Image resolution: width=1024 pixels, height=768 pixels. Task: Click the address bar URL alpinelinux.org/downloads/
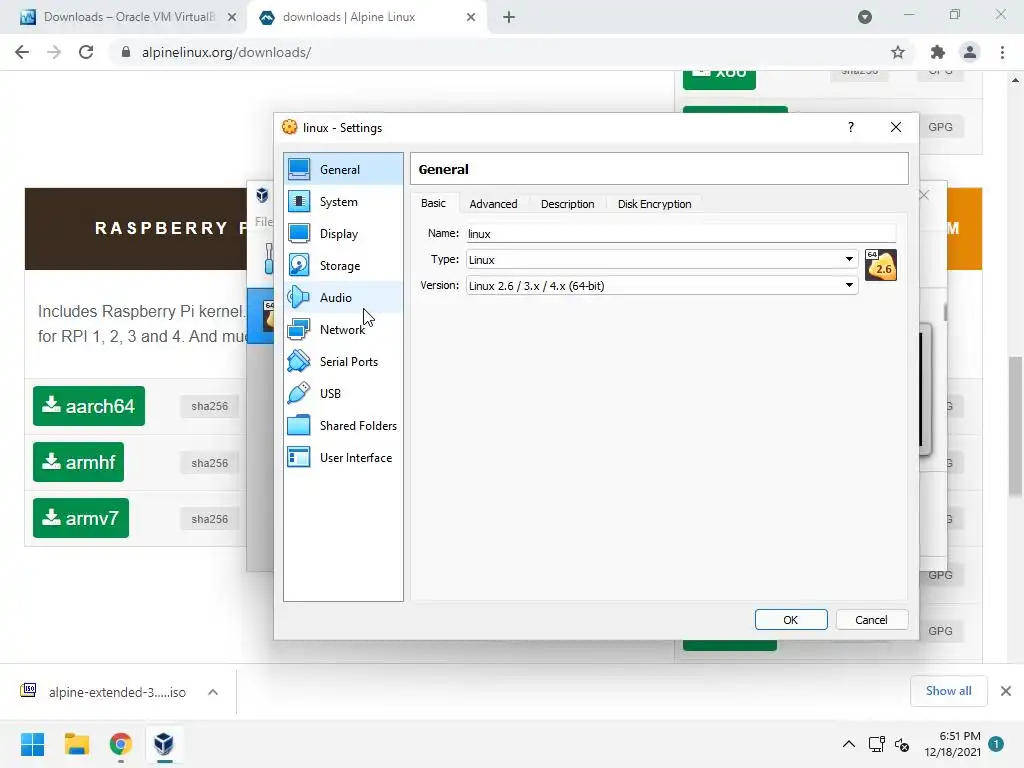coord(226,52)
